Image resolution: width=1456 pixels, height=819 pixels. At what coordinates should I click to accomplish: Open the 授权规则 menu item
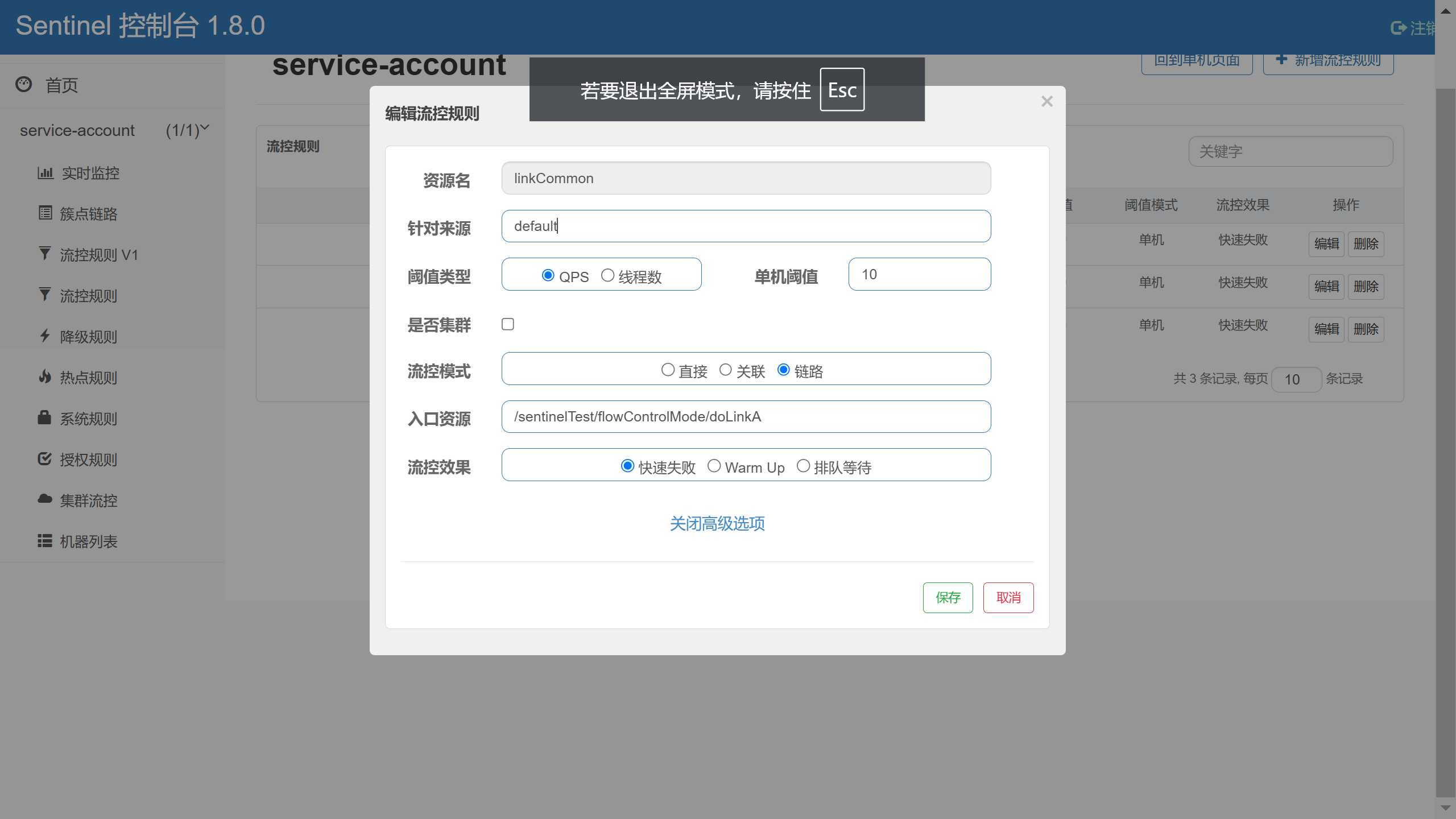[x=89, y=460]
